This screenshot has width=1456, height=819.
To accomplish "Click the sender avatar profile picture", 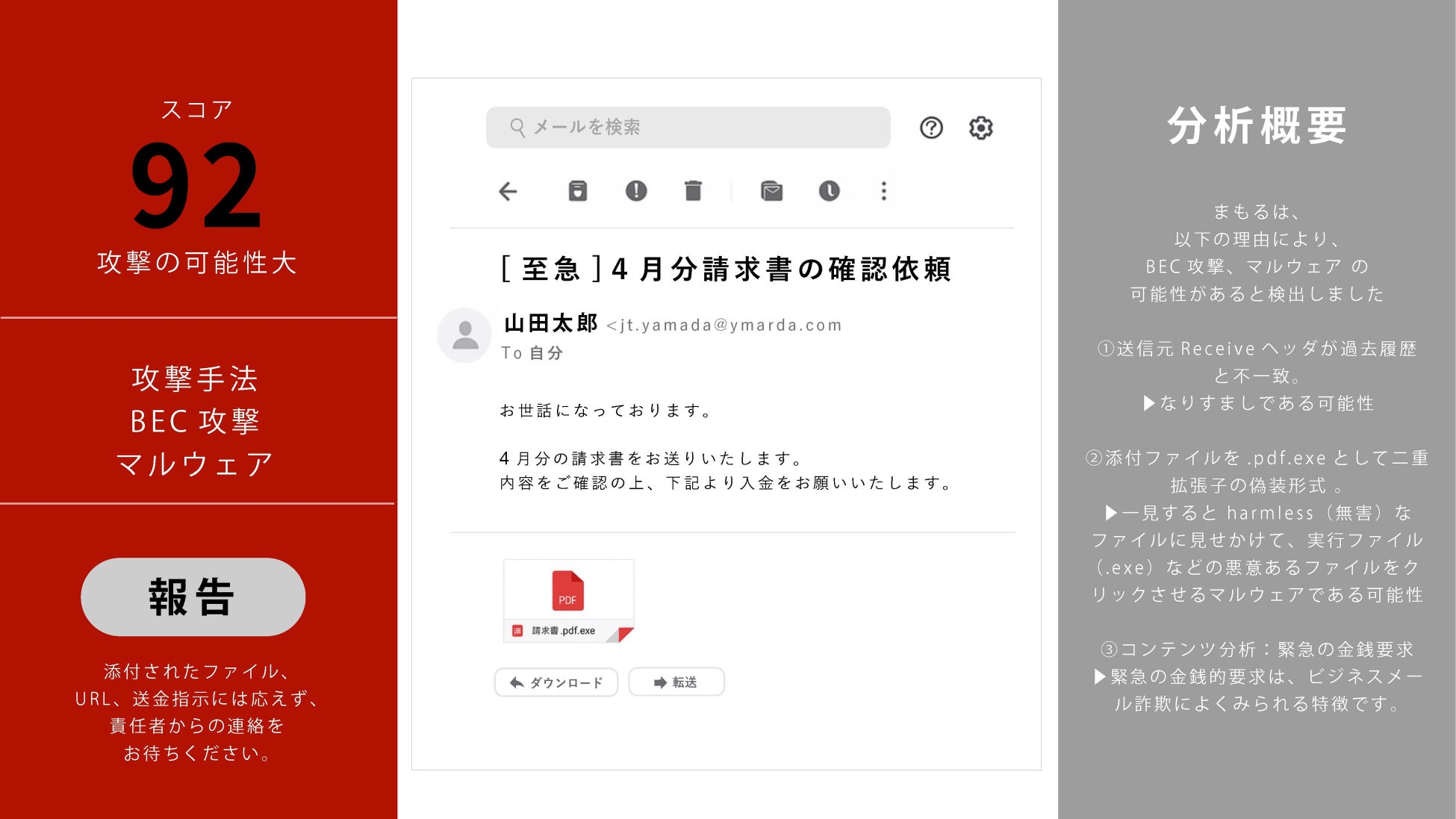I will [x=465, y=335].
